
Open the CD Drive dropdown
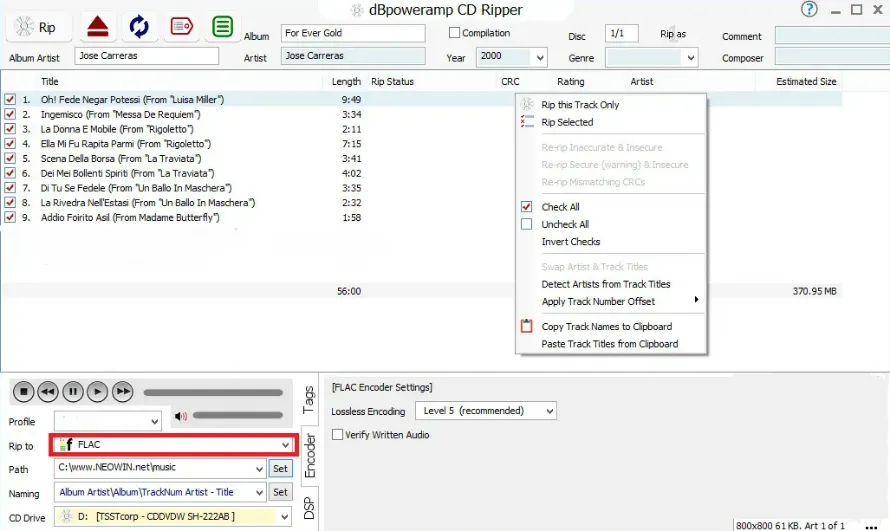click(285, 517)
